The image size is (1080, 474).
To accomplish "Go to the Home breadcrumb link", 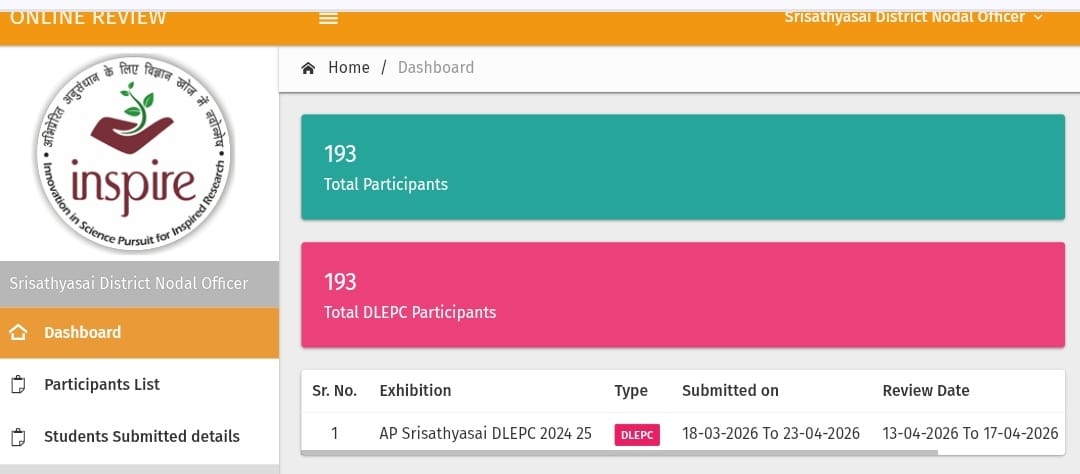I will coord(349,68).
